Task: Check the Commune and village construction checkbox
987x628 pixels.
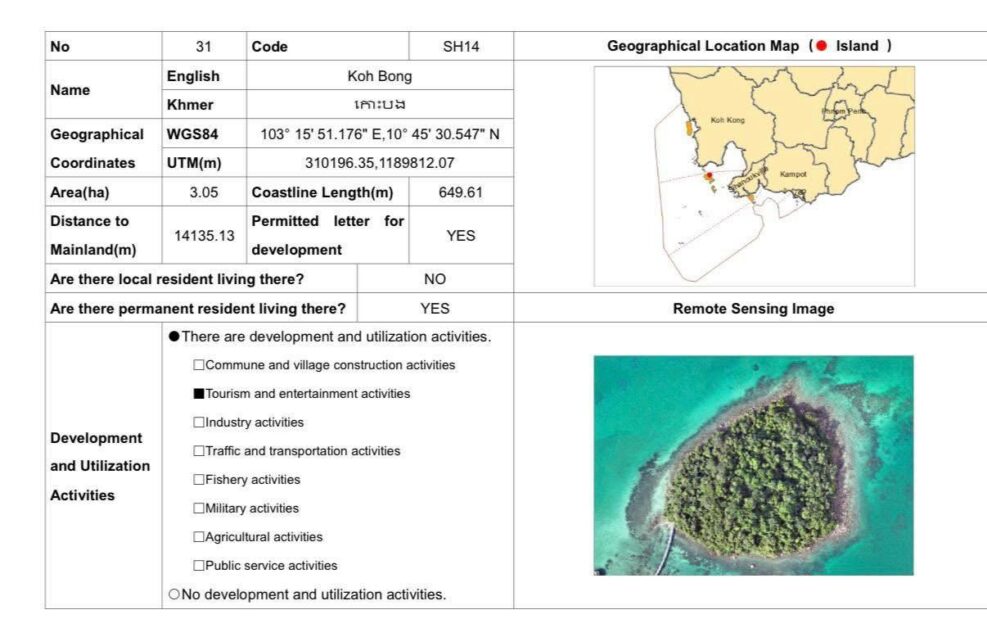Action: (199, 365)
